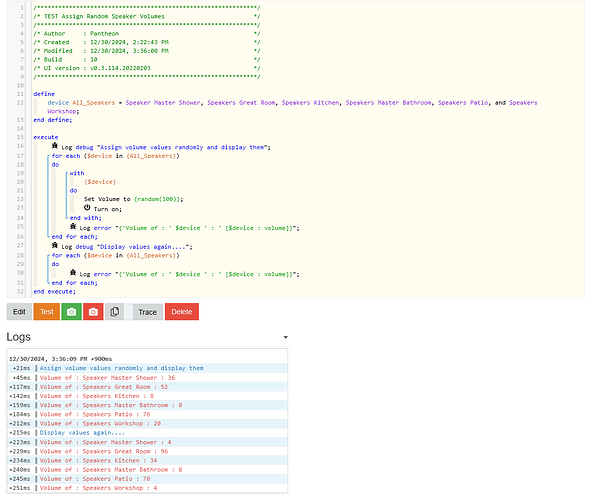
Task: Click the Author Pantheon comment line
Action: [147, 34]
